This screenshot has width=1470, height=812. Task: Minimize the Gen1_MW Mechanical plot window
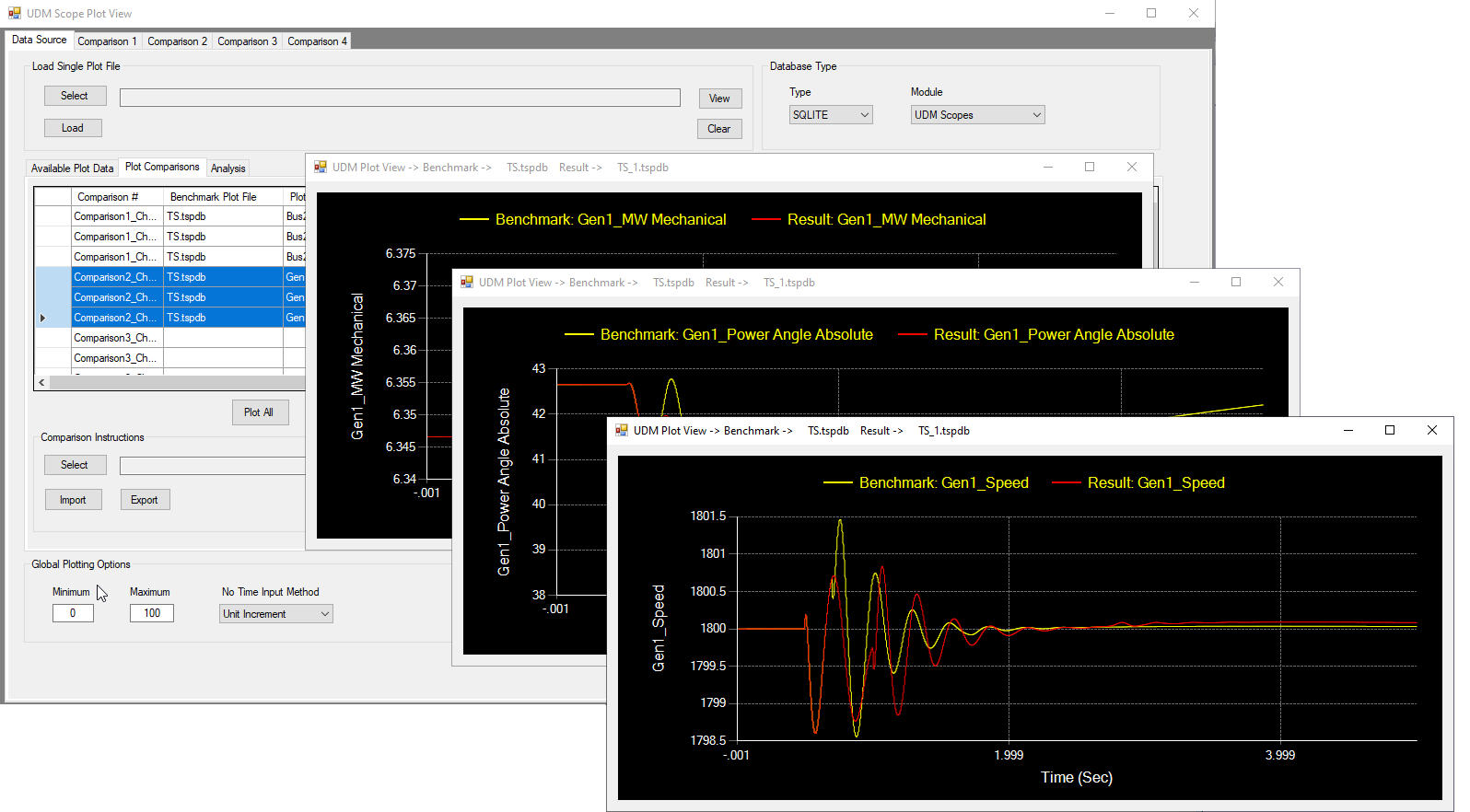(1048, 167)
